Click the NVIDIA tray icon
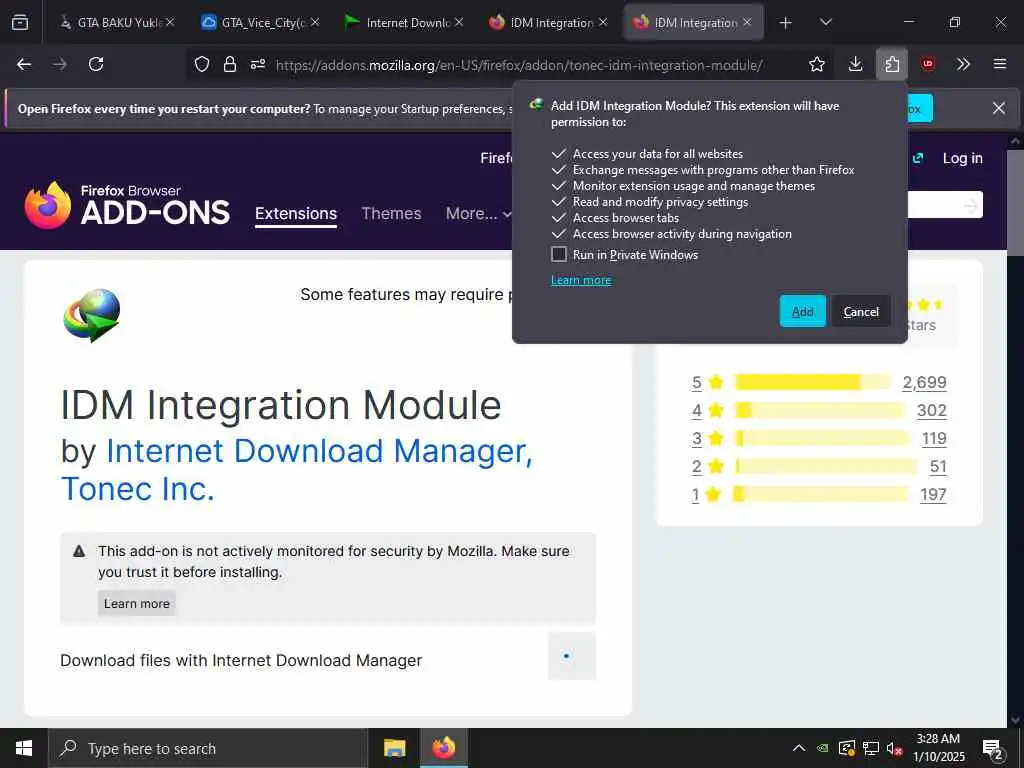The image size is (1024, 768). tap(823, 748)
